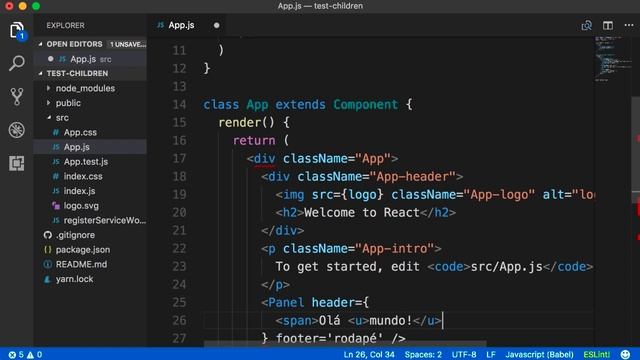This screenshot has width=640, height=360.
Task: Open the editor More Actions ellipsis
Action: (x=629, y=25)
